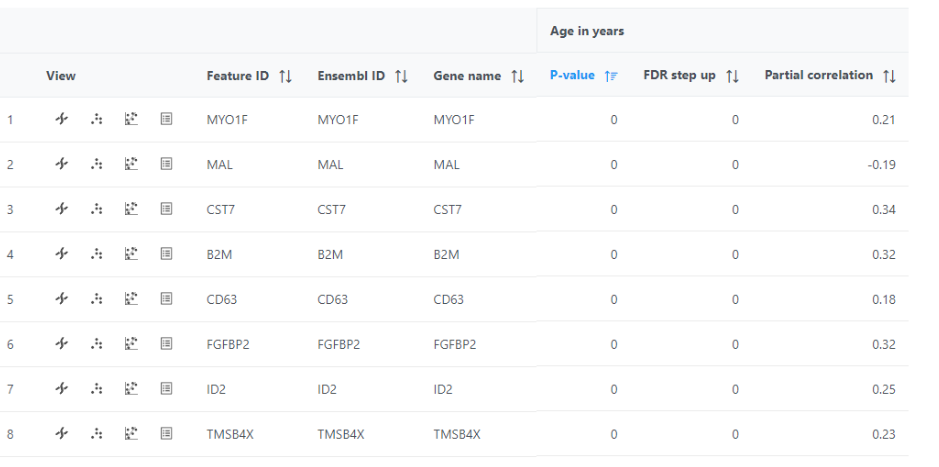
Task: Sort table by Feature ID arrows
Action: (286, 76)
